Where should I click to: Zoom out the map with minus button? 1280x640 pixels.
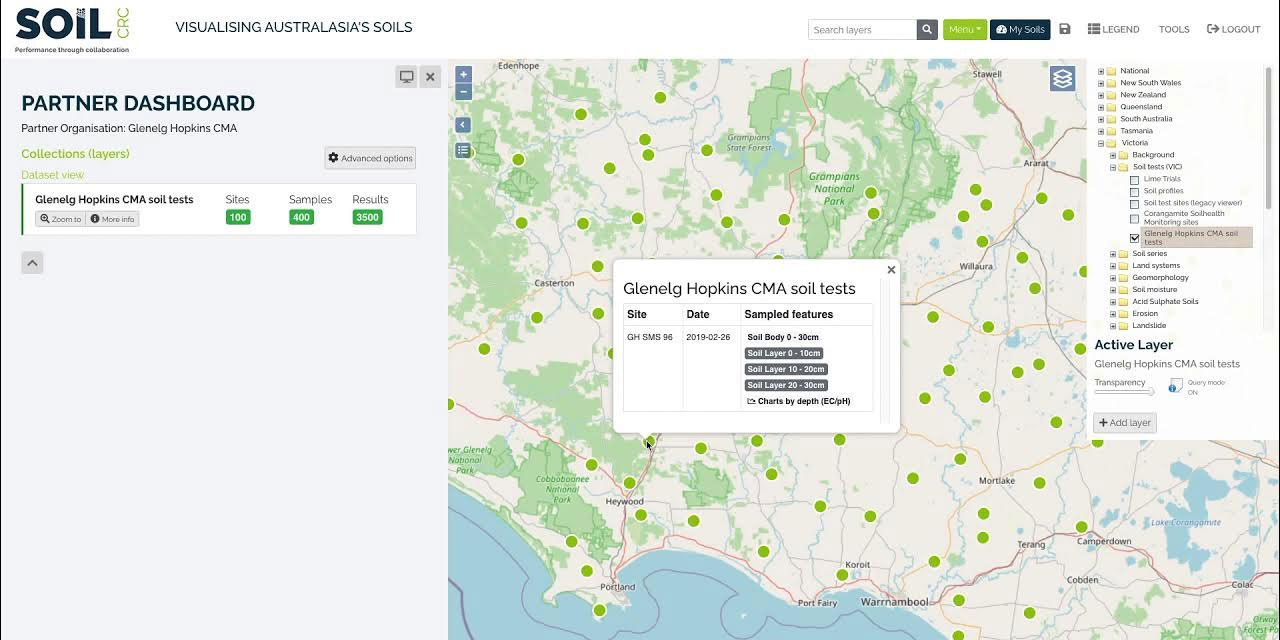tap(463, 91)
